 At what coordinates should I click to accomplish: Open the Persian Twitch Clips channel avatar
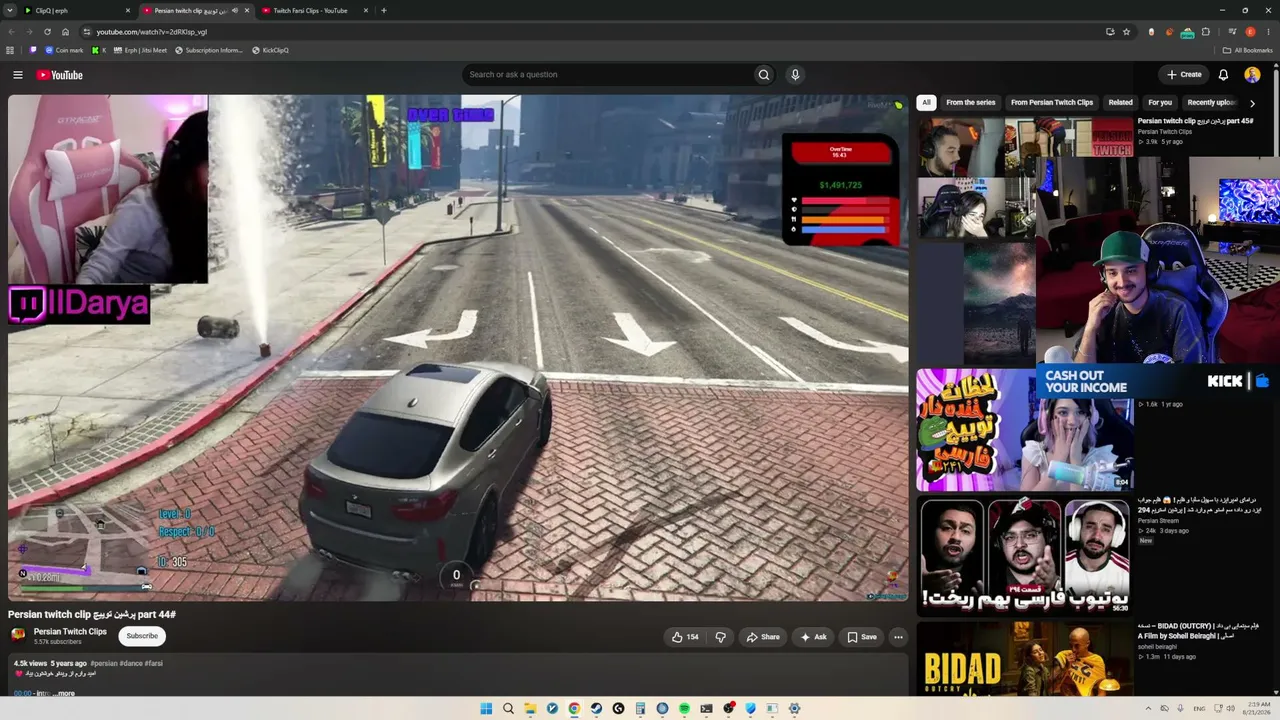(x=18, y=635)
